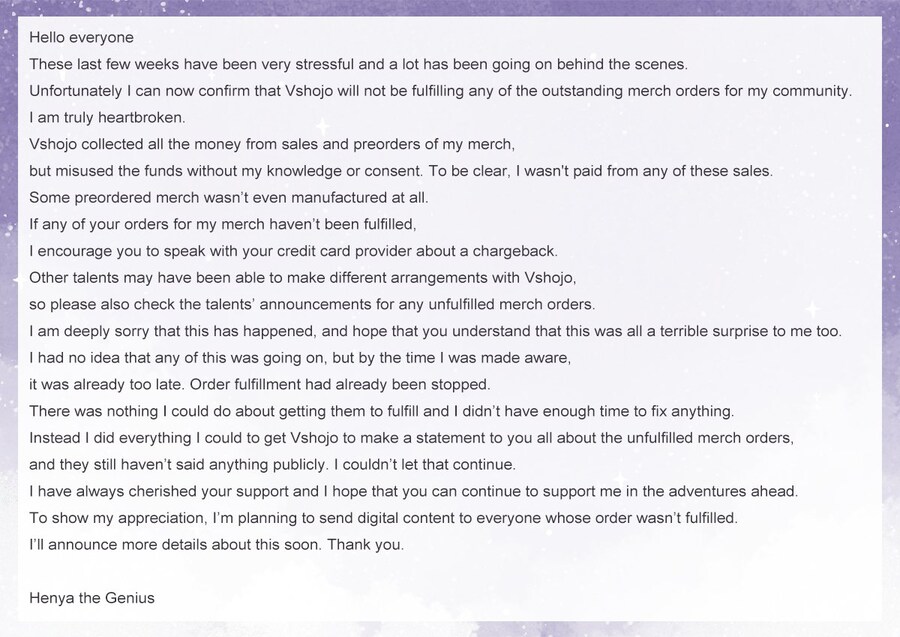This screenshot has height=637, width=900.
Task: Click the sentence about stressful last few weeks
Action: pos(358,64)
